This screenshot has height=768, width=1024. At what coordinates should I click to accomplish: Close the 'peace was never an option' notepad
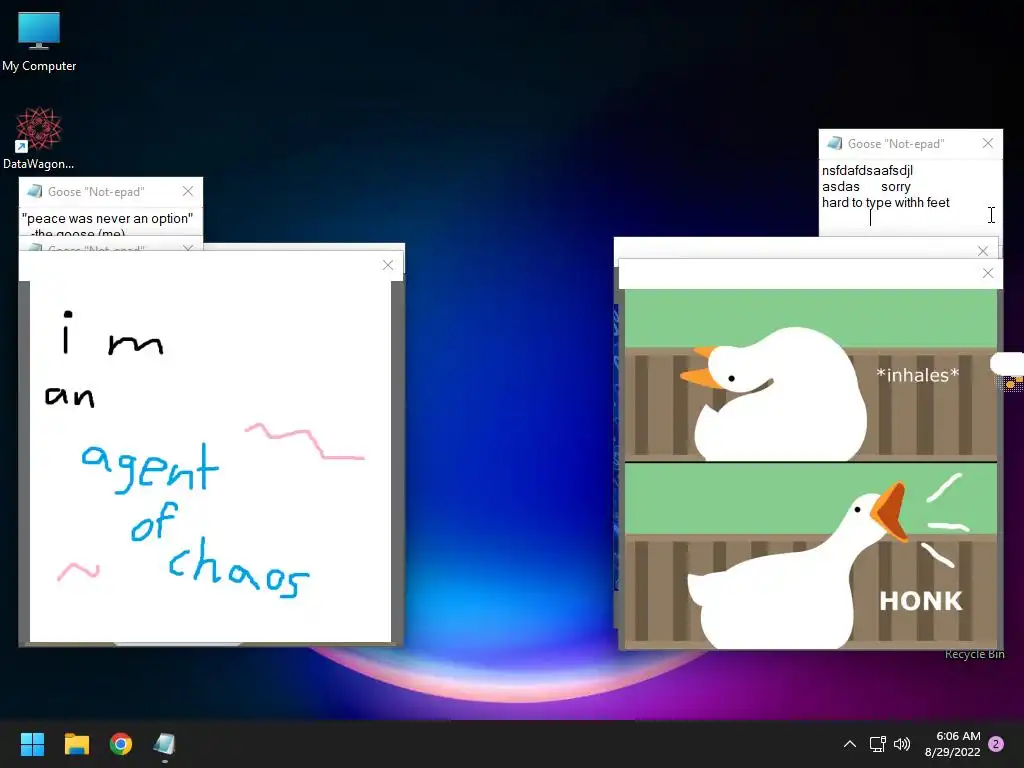point(188,191)
